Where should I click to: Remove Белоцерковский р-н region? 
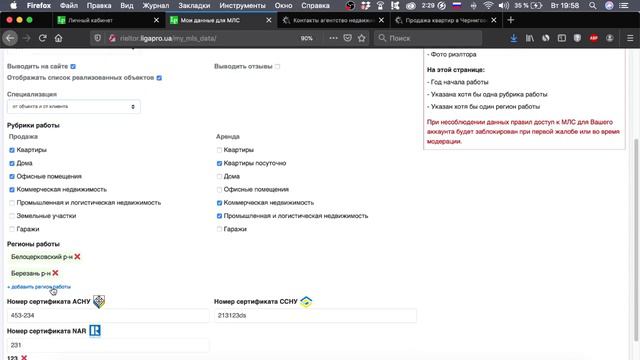coord(77,257)
